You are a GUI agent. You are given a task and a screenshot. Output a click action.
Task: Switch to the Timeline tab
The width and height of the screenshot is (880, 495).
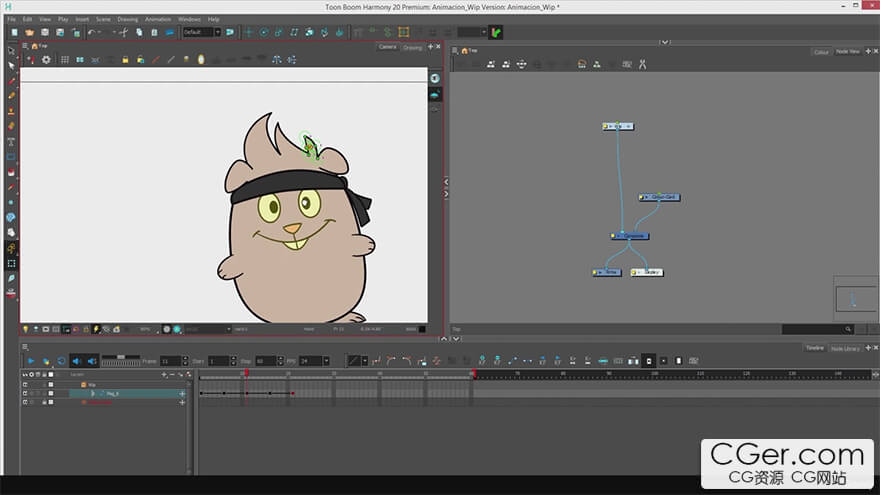(814, 348)
